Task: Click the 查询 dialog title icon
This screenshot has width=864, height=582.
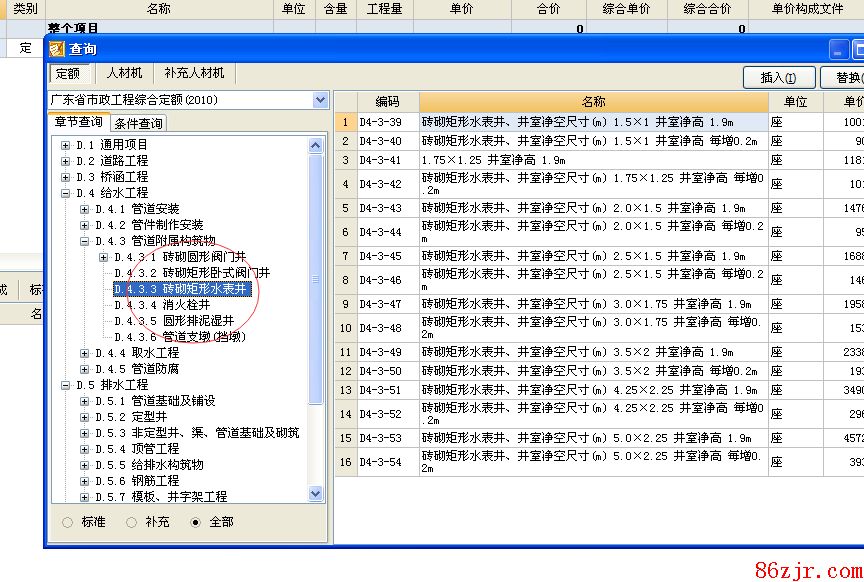Action: click(x=57, y=49)
